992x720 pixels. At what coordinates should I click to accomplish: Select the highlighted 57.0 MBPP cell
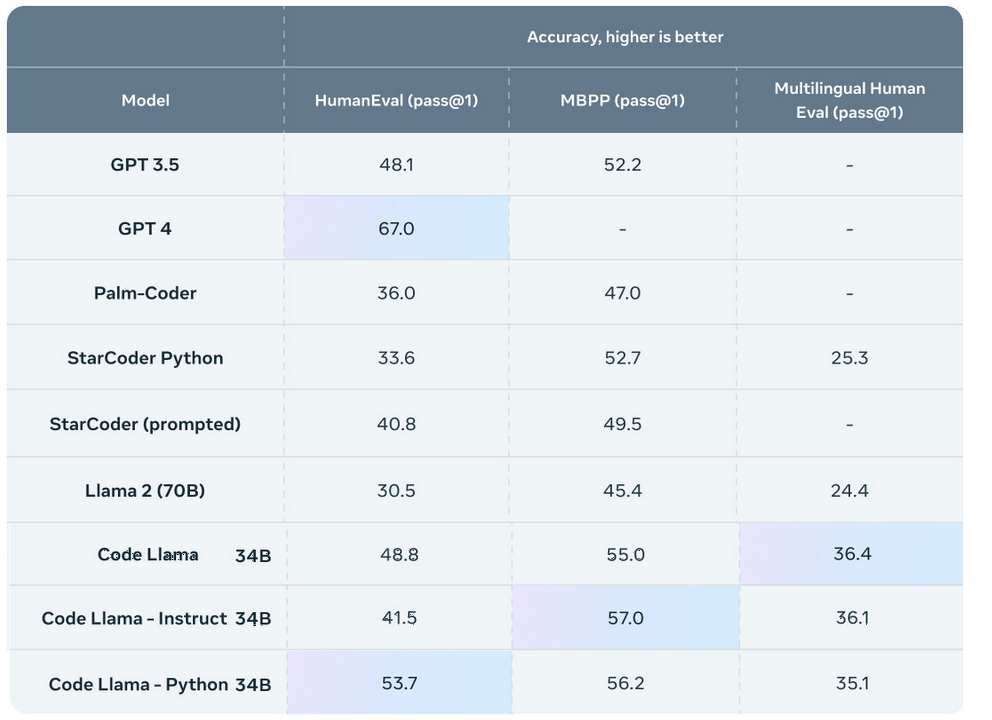coord(623,618)
